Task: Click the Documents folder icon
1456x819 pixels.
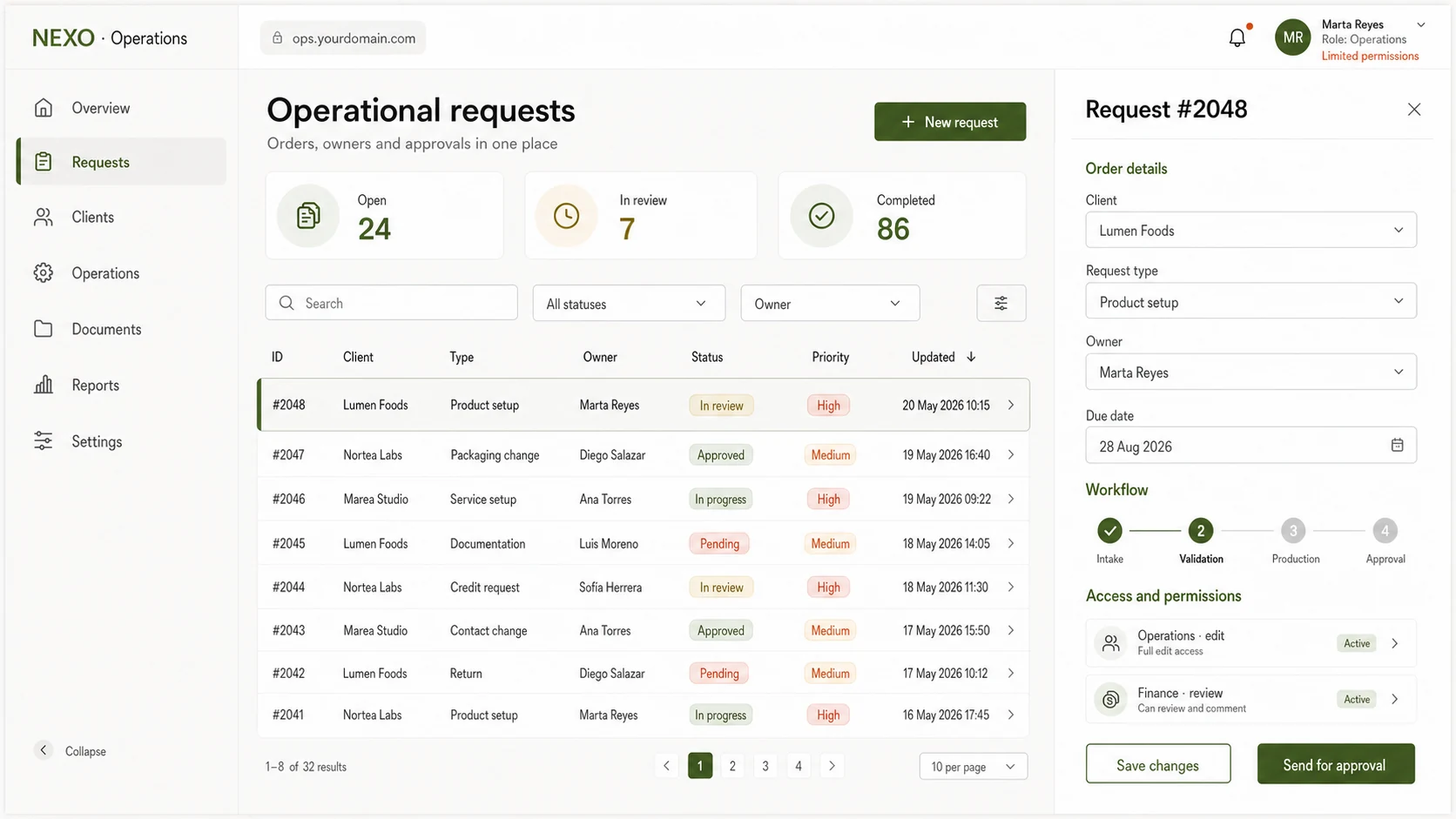Action: point(44,329)
